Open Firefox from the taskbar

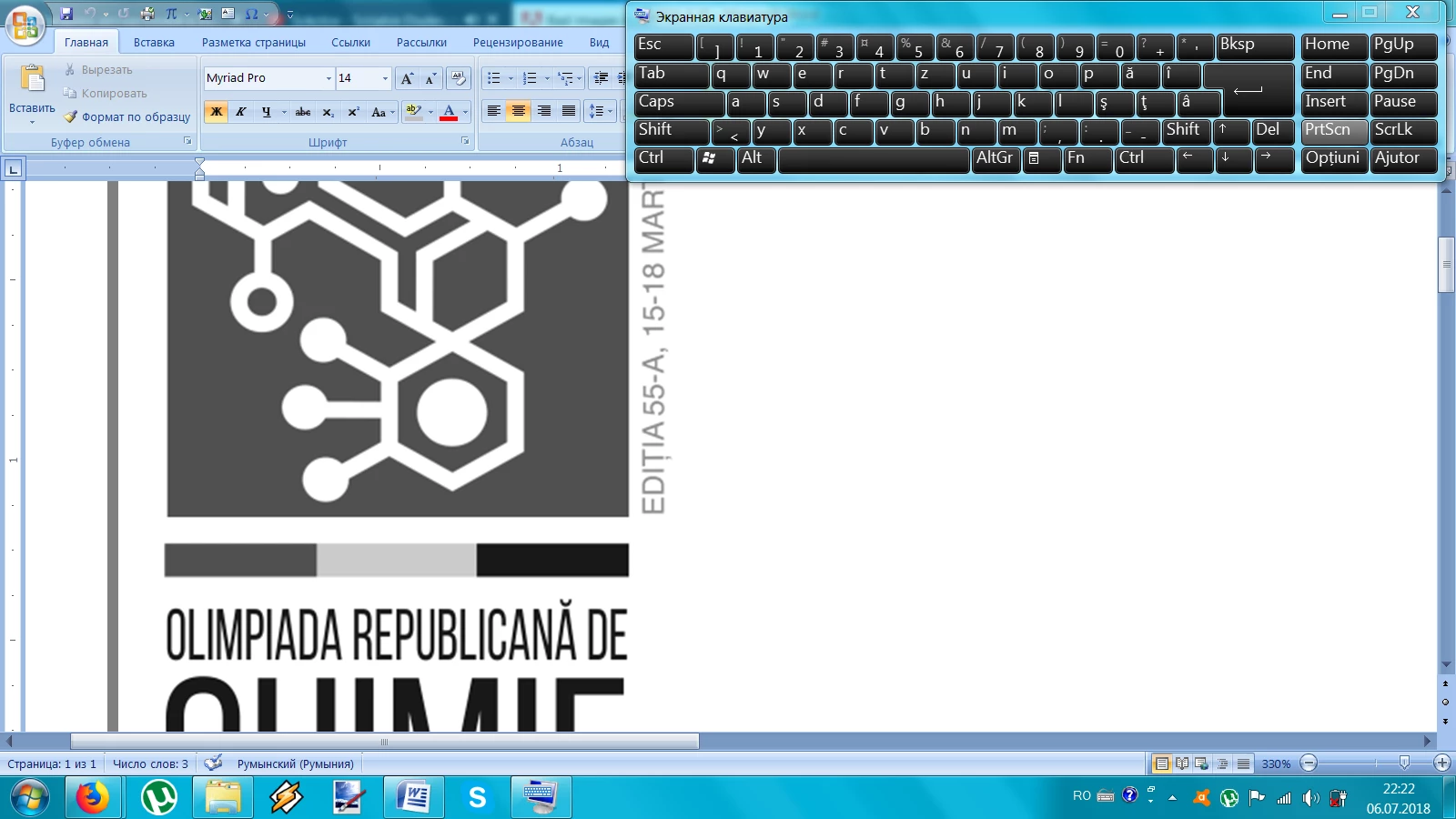coord(92,798)
